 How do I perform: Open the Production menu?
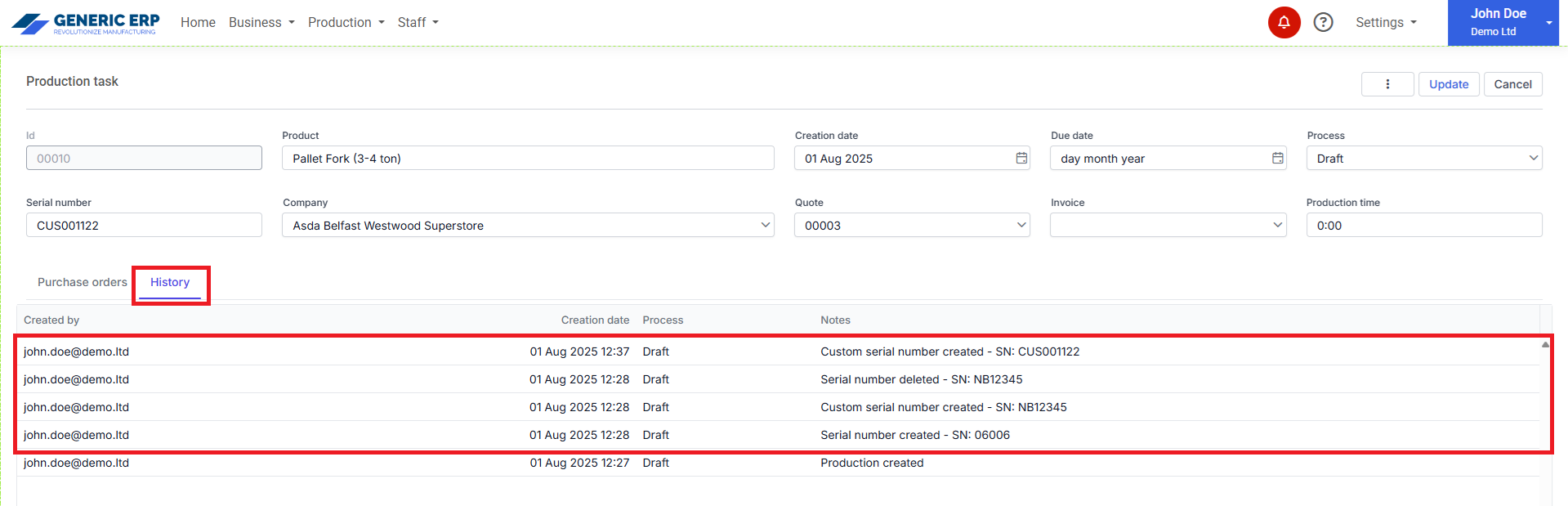346,22
